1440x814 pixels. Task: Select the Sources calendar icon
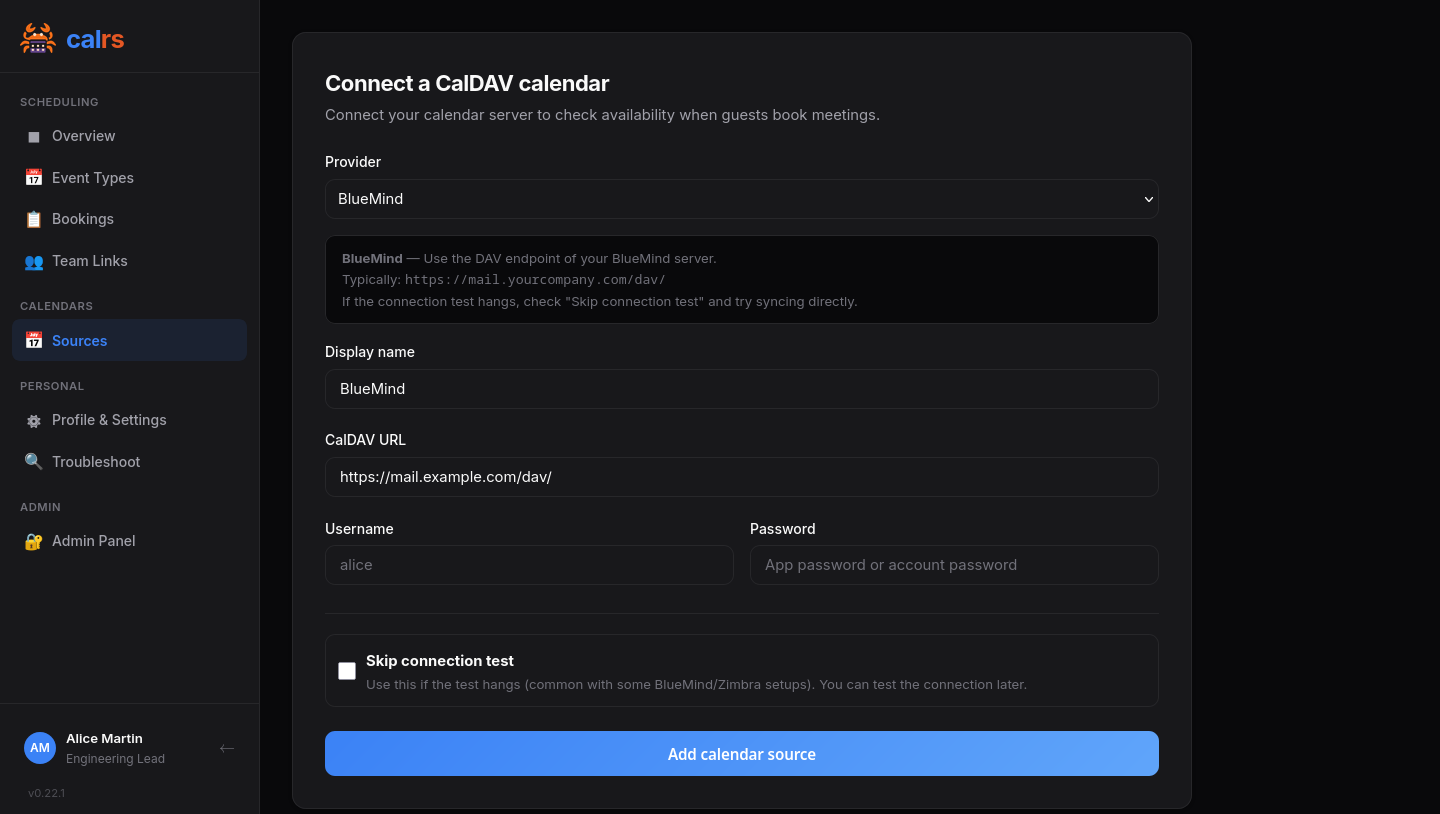click(33, 340)
